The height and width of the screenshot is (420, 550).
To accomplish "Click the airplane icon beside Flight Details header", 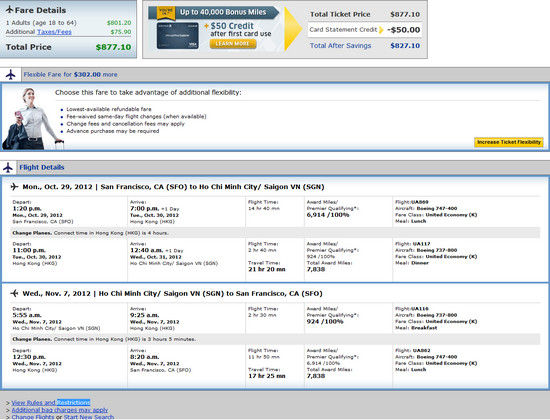I will point(8,168).
